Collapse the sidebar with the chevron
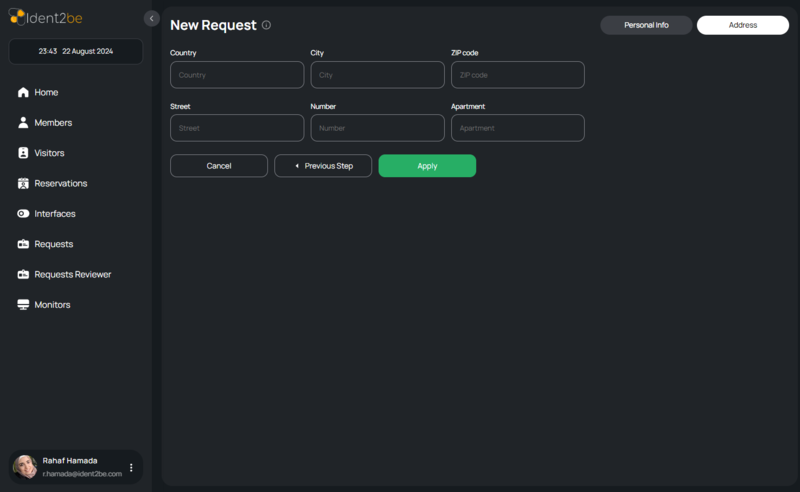 click(152, 18)
